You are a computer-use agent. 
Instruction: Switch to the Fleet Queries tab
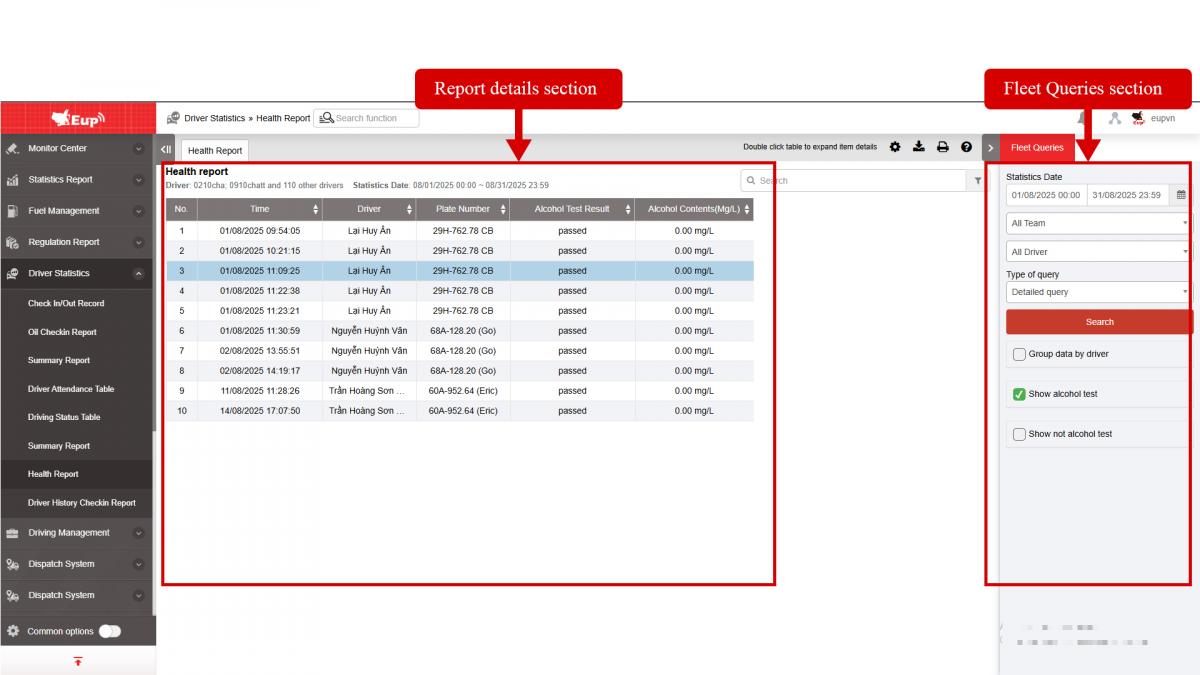(x=1037, y=148)
